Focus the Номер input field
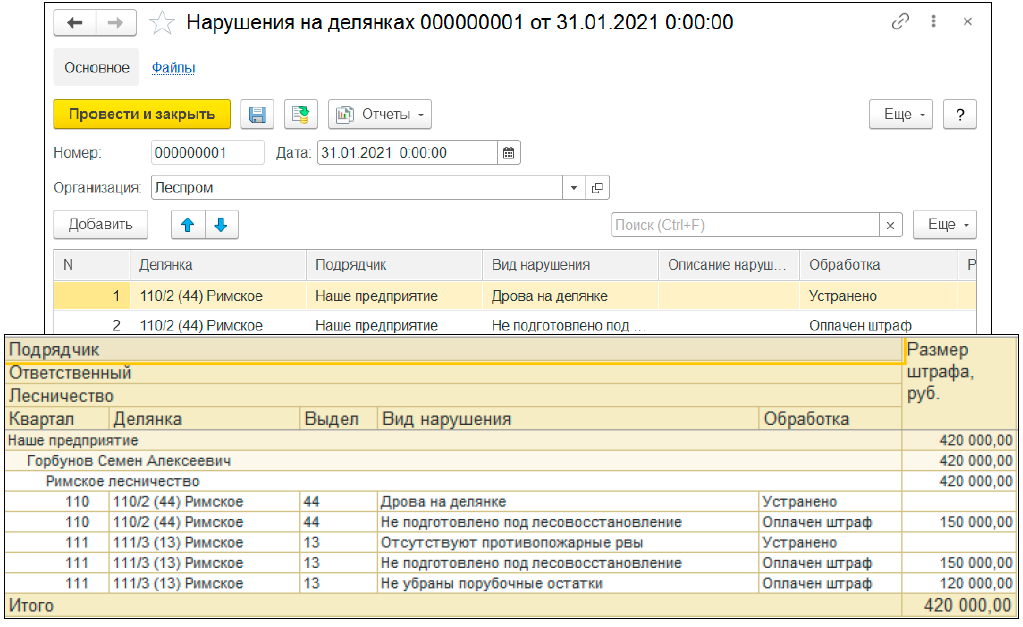Screen dimensions: 1023x627 207,153
